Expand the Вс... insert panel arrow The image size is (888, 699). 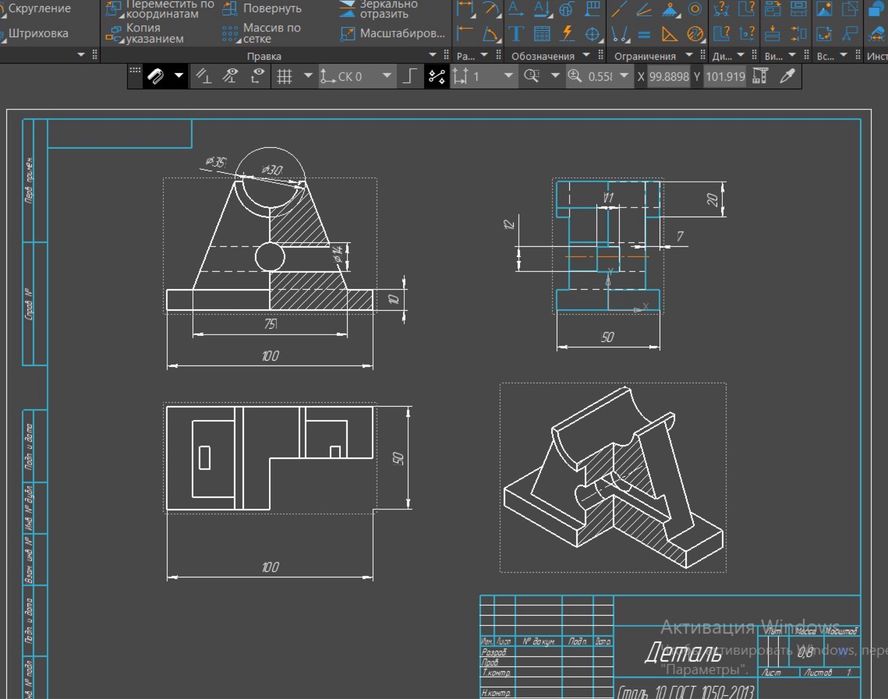point(843,55)
